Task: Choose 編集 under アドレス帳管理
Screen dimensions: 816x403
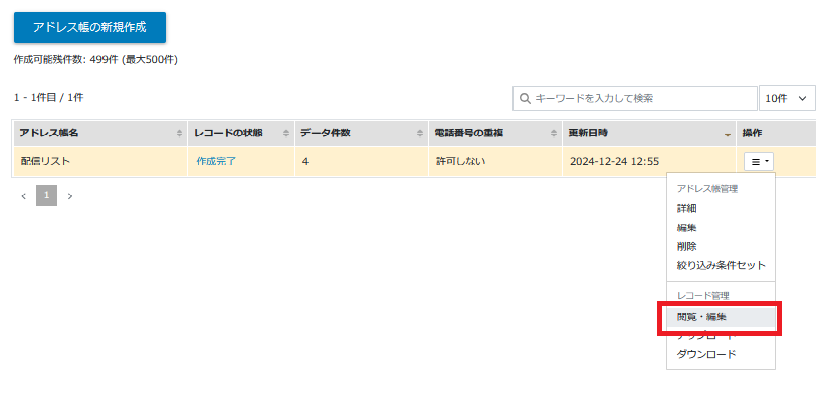Action: click(686, 227)
